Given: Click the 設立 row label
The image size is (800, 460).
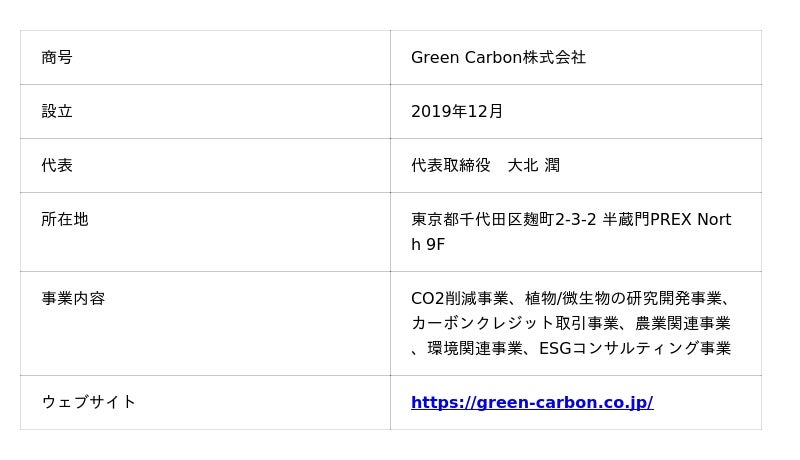Looking at the screenshot, I should 57,111.
